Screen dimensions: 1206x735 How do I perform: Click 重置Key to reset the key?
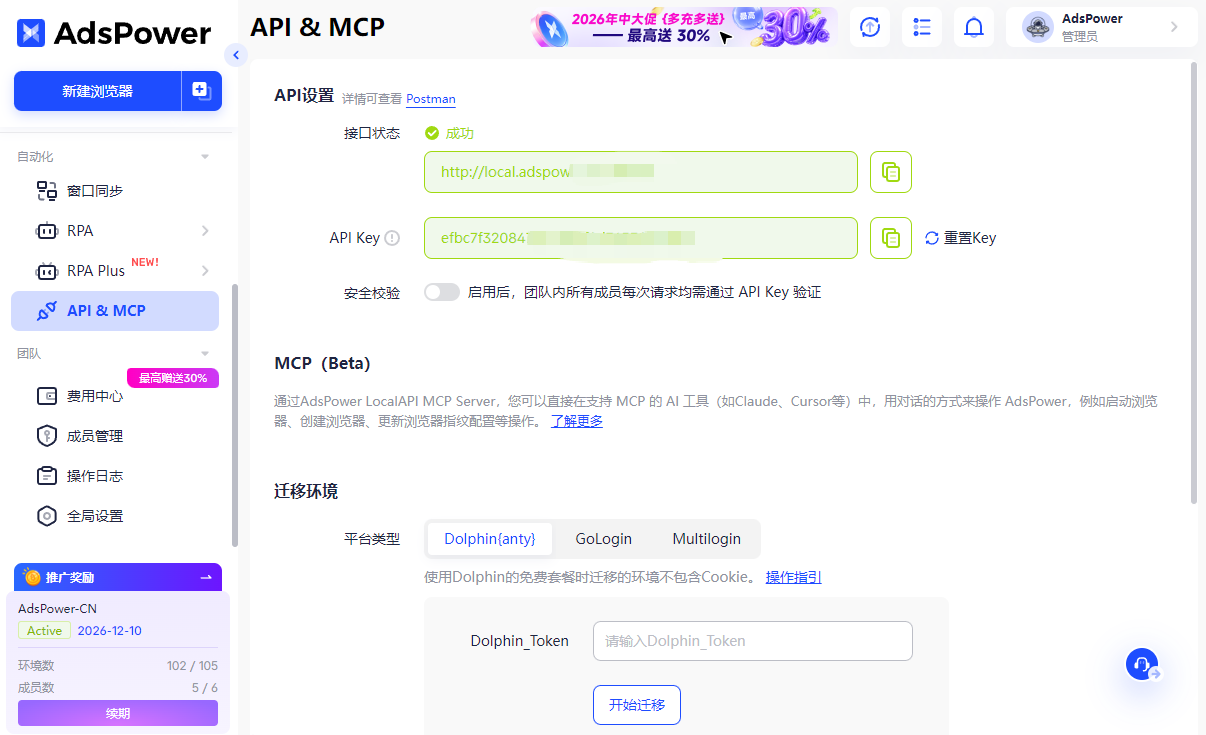[x=960, y=238]
